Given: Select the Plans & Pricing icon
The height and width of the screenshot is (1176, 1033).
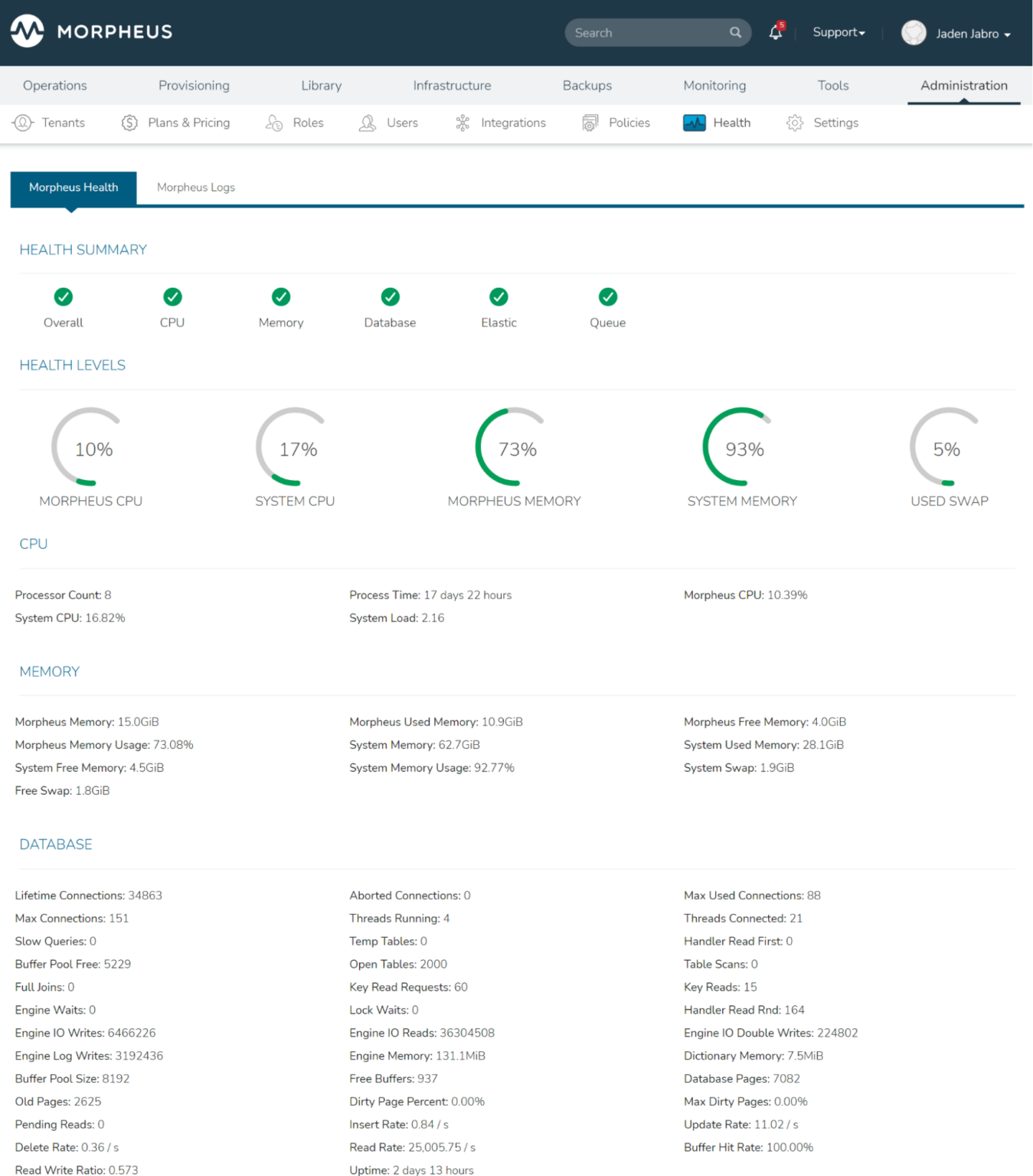Looking at the screenshot, I should pos(129,122).
